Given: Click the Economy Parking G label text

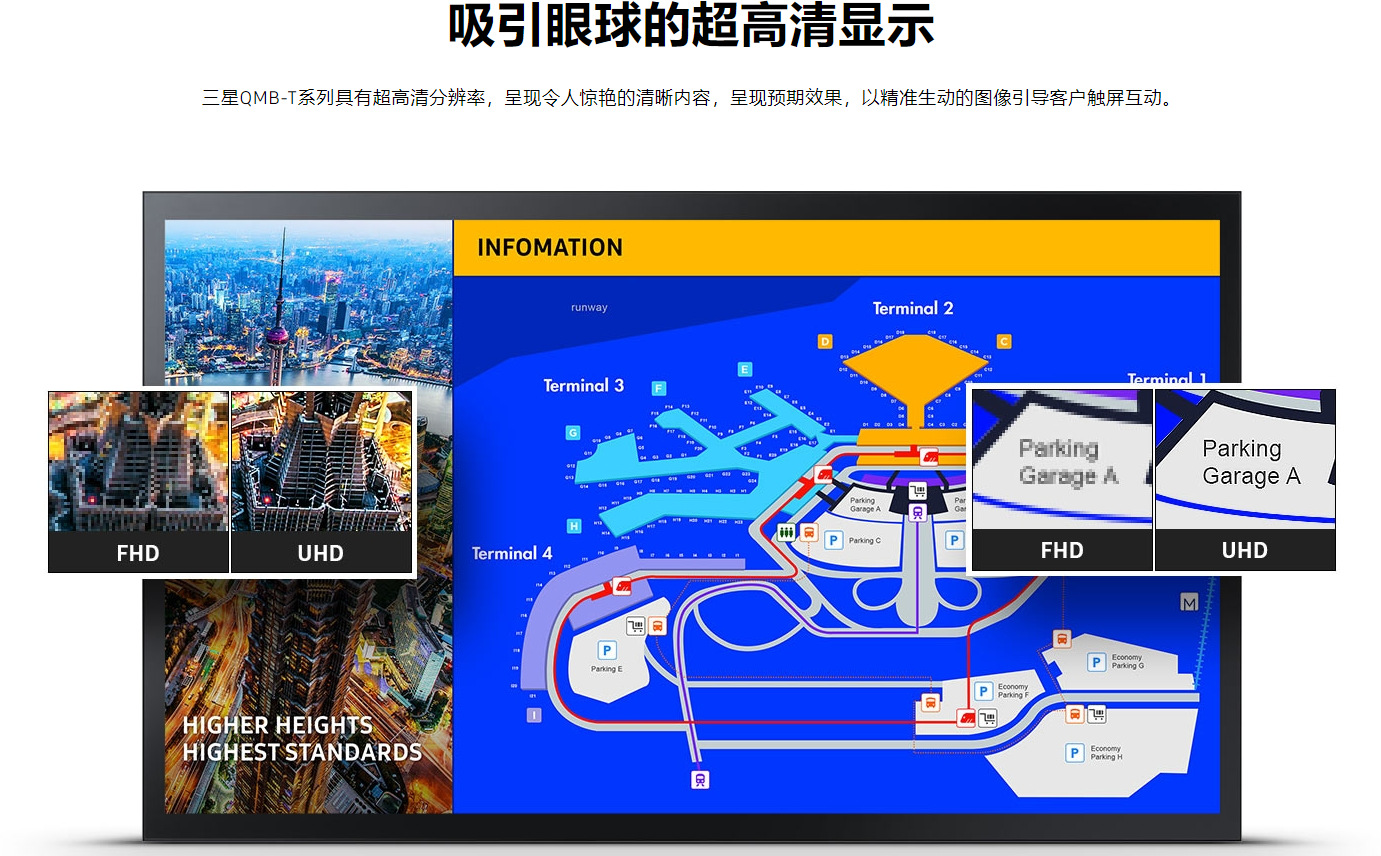Looking at the screenshot, I should (x=1128, y=661).
